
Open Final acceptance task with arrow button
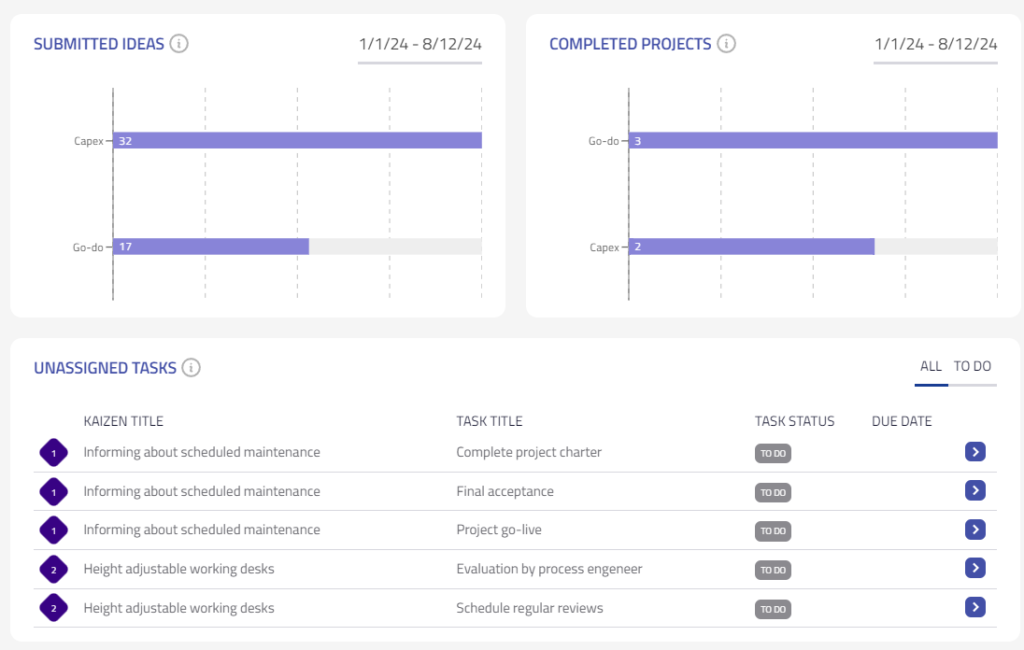point(975,490)
